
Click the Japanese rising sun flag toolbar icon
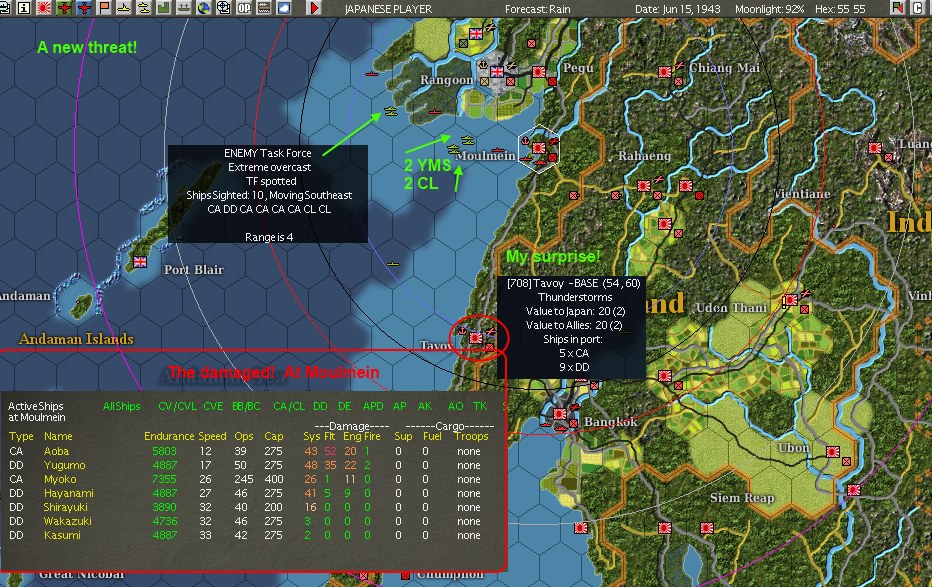(x=44, y=8)
